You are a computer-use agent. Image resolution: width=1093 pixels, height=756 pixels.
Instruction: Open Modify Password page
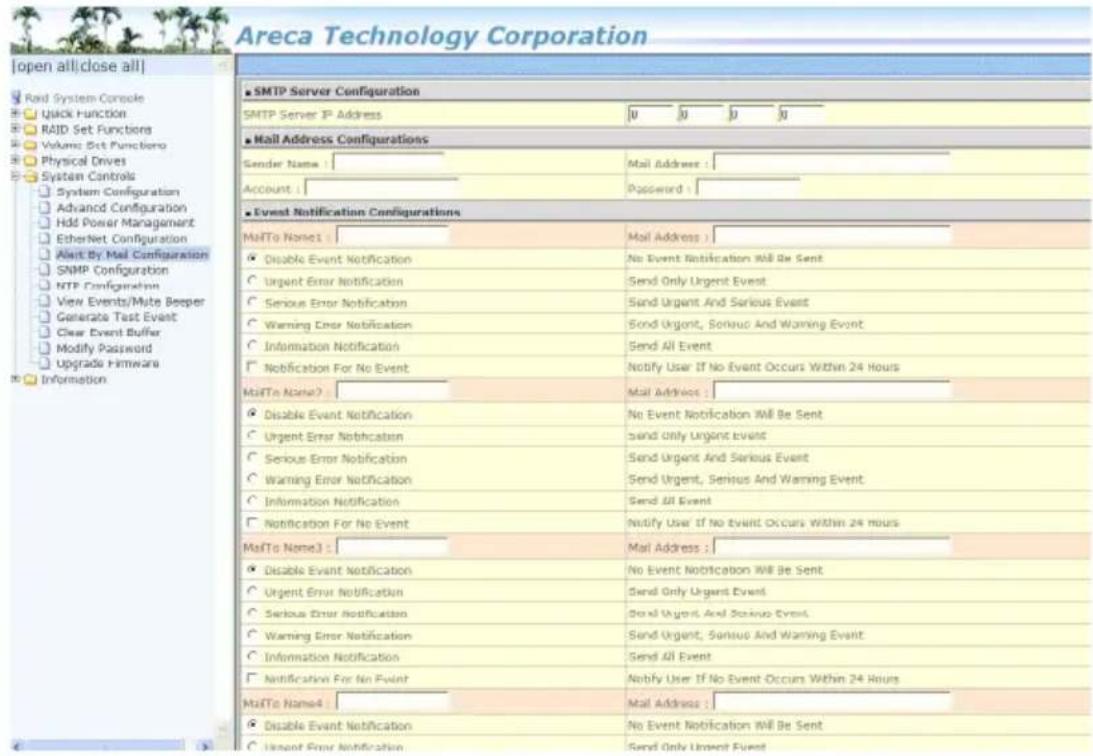click(x=104, y=348)
